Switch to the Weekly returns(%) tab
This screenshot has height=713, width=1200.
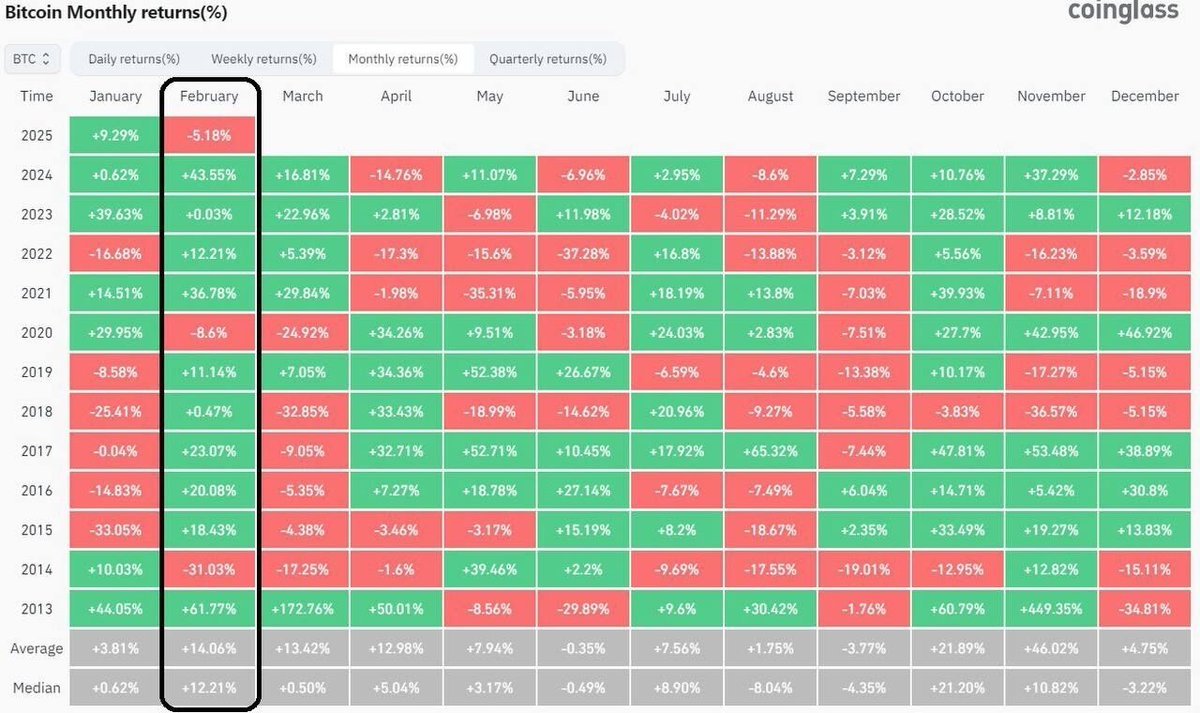pos(262,58)
